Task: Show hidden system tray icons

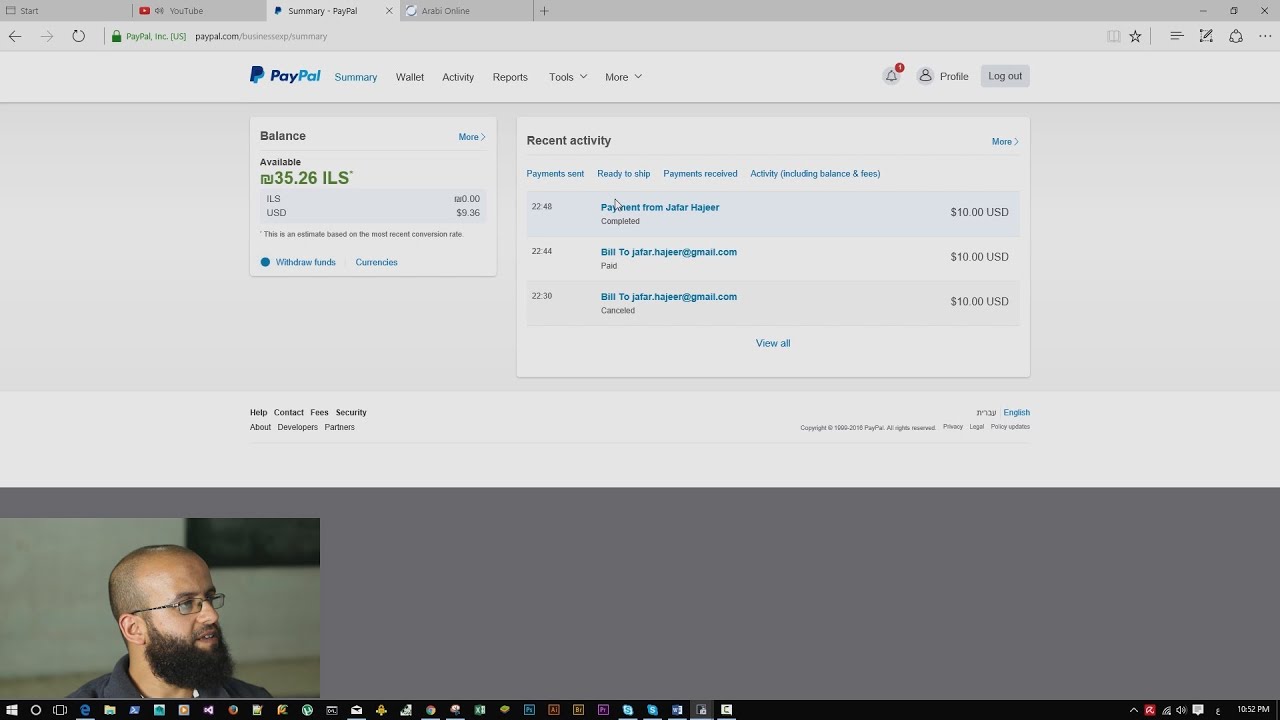Action: click(1134, 710)
